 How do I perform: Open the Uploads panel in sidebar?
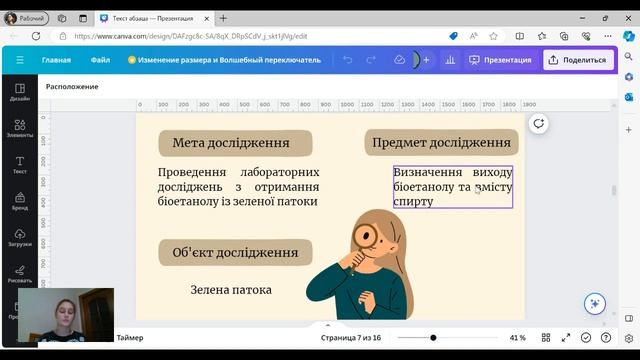click(x=20, y=238)
